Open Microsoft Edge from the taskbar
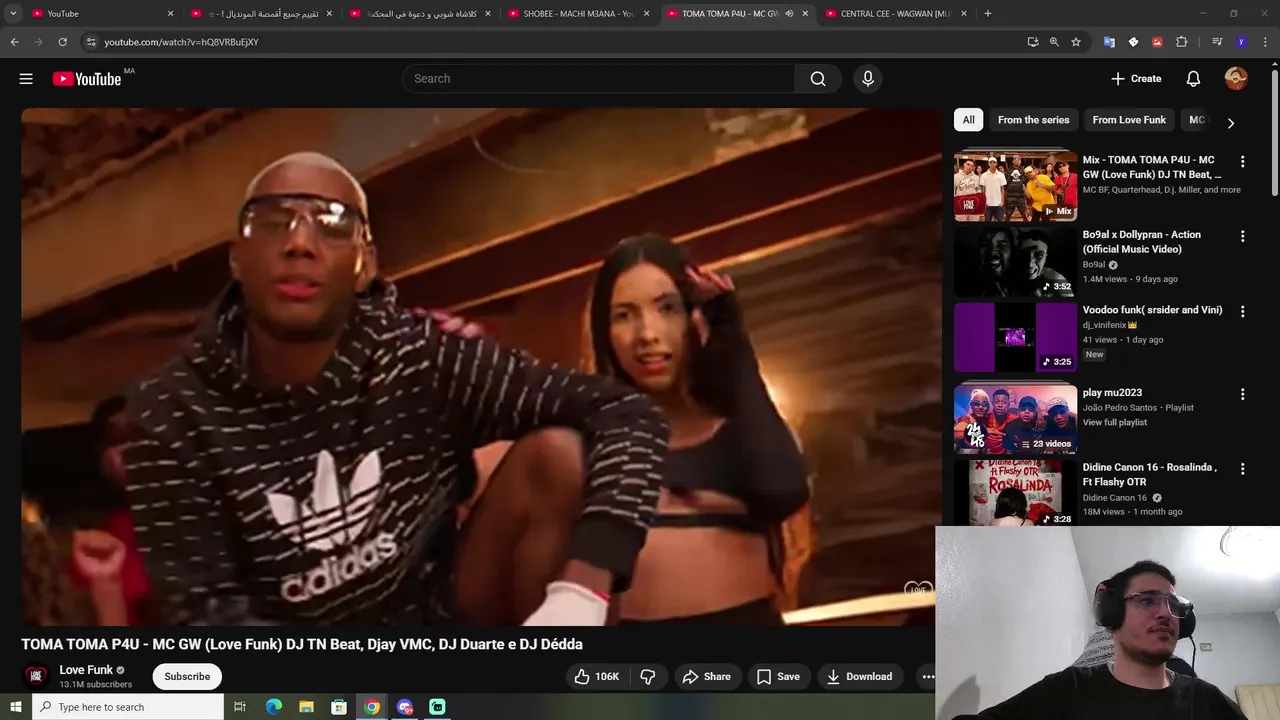The height and width of the screenshot is (720, 1280). click(x=274, y=707)
